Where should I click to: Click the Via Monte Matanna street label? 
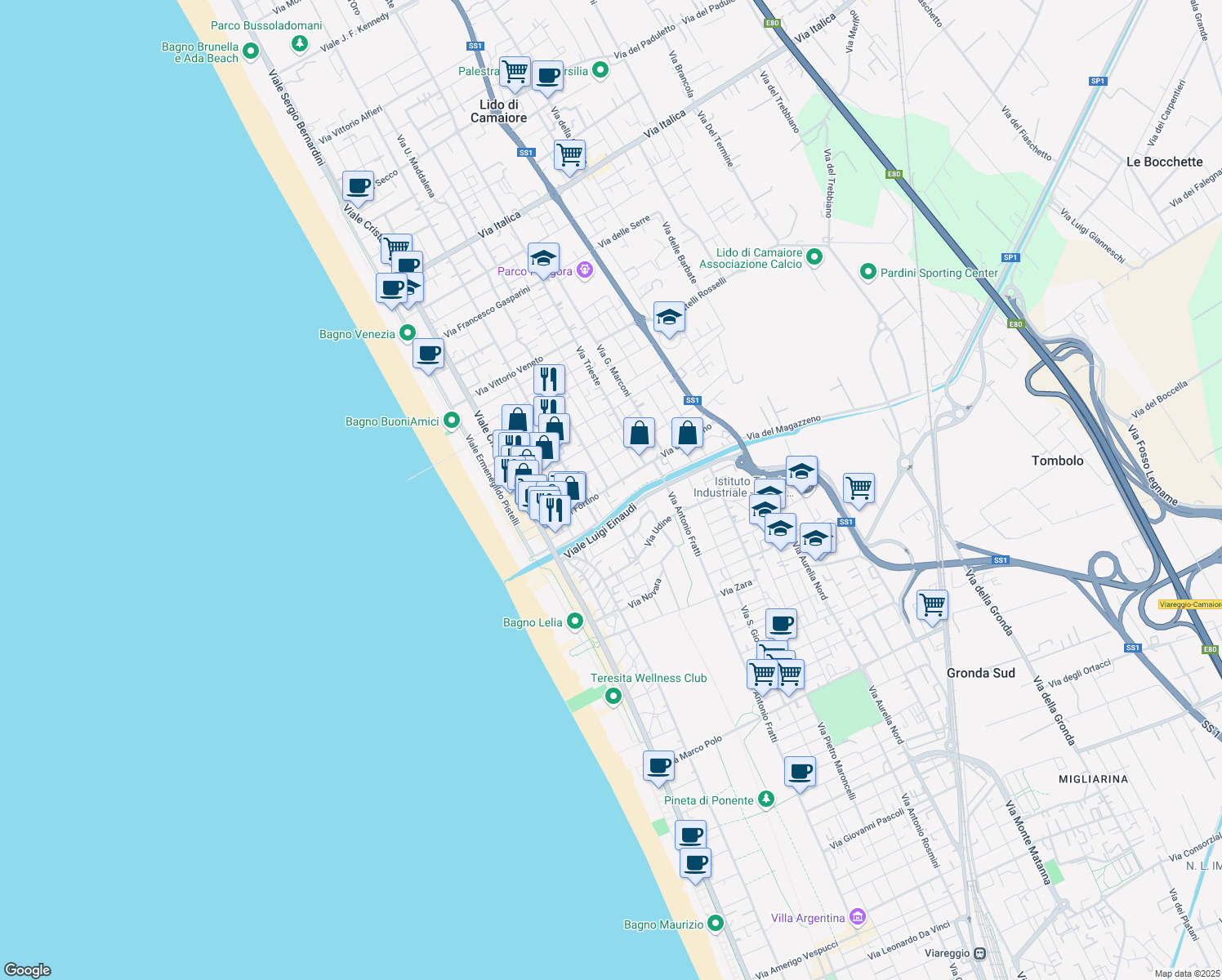click(1028, 843)
